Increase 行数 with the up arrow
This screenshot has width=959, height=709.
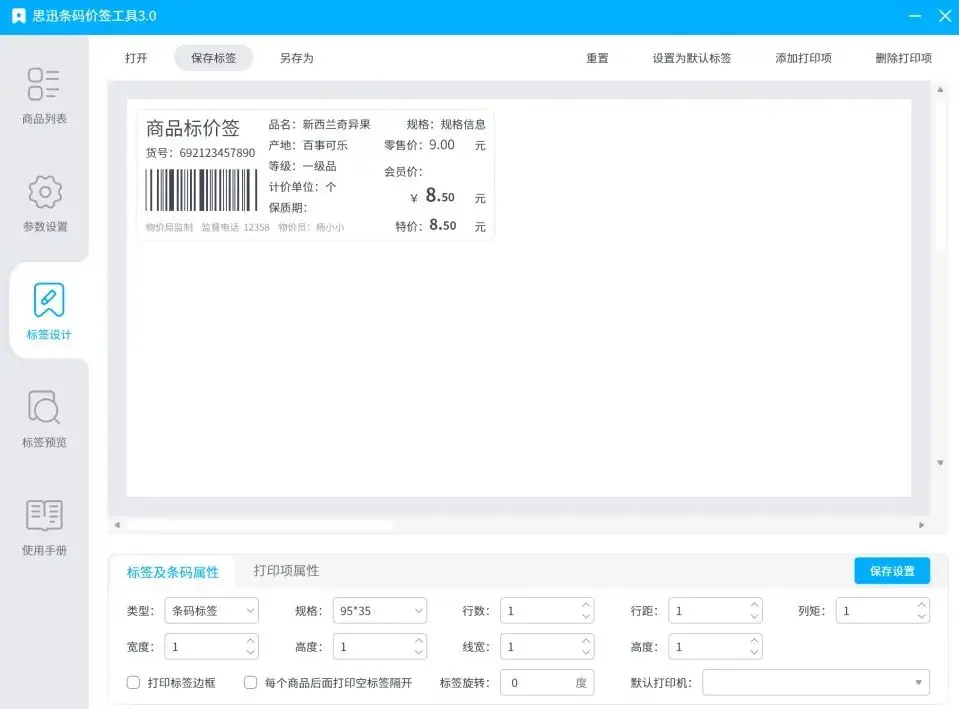[586, 604]
